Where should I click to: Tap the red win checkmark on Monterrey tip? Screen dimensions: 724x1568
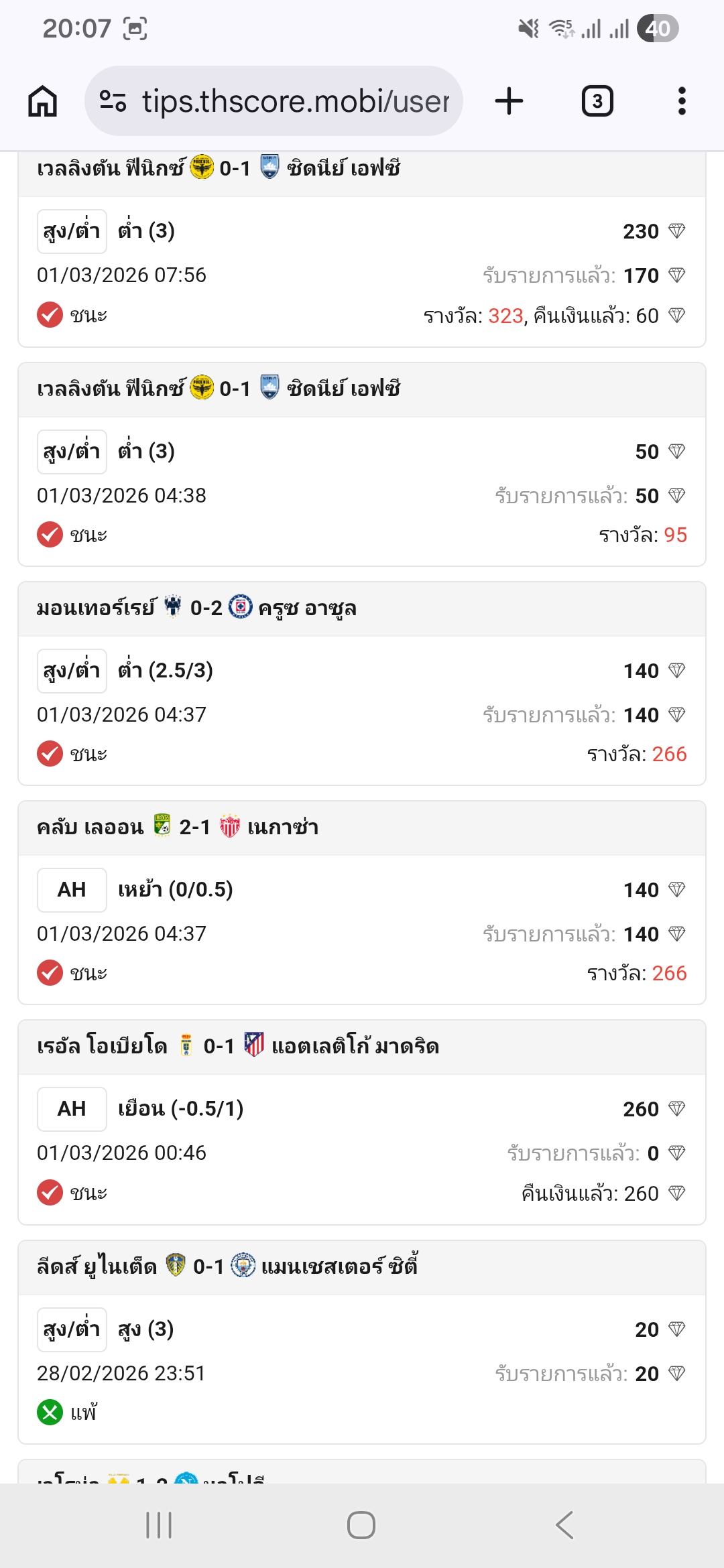tap(50, 754)
